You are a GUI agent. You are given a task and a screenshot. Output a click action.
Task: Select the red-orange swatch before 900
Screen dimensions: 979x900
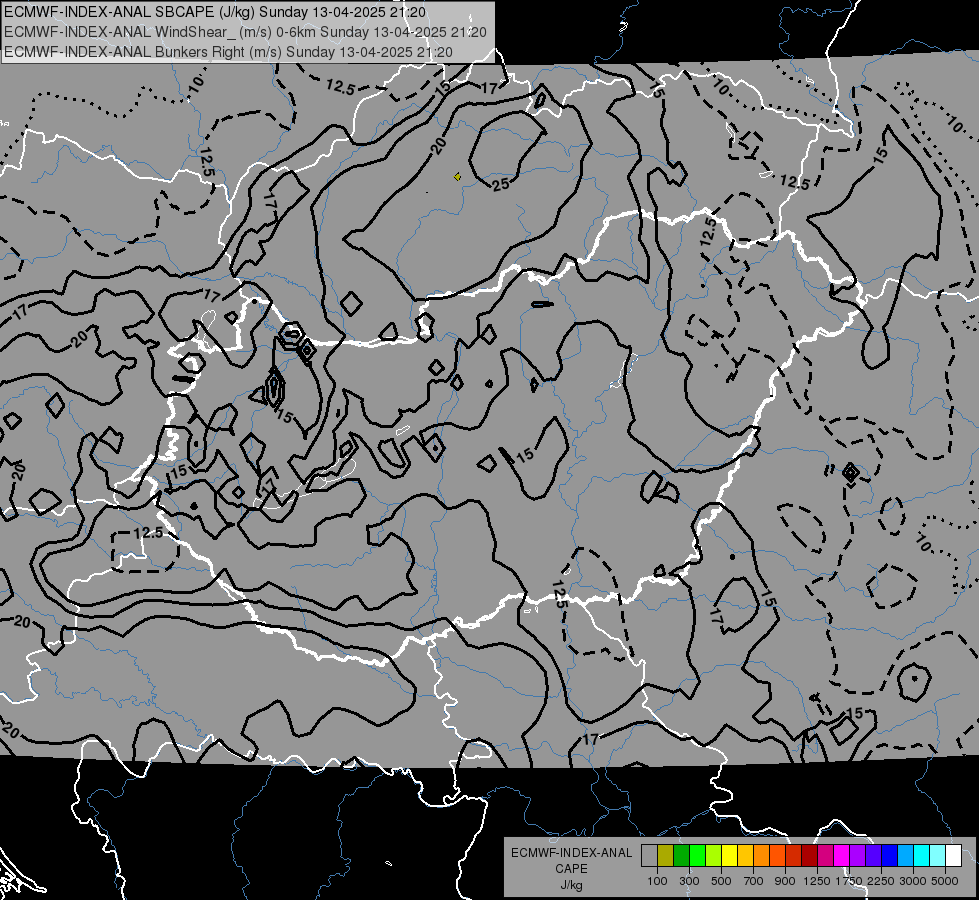[x=778, y=855]
